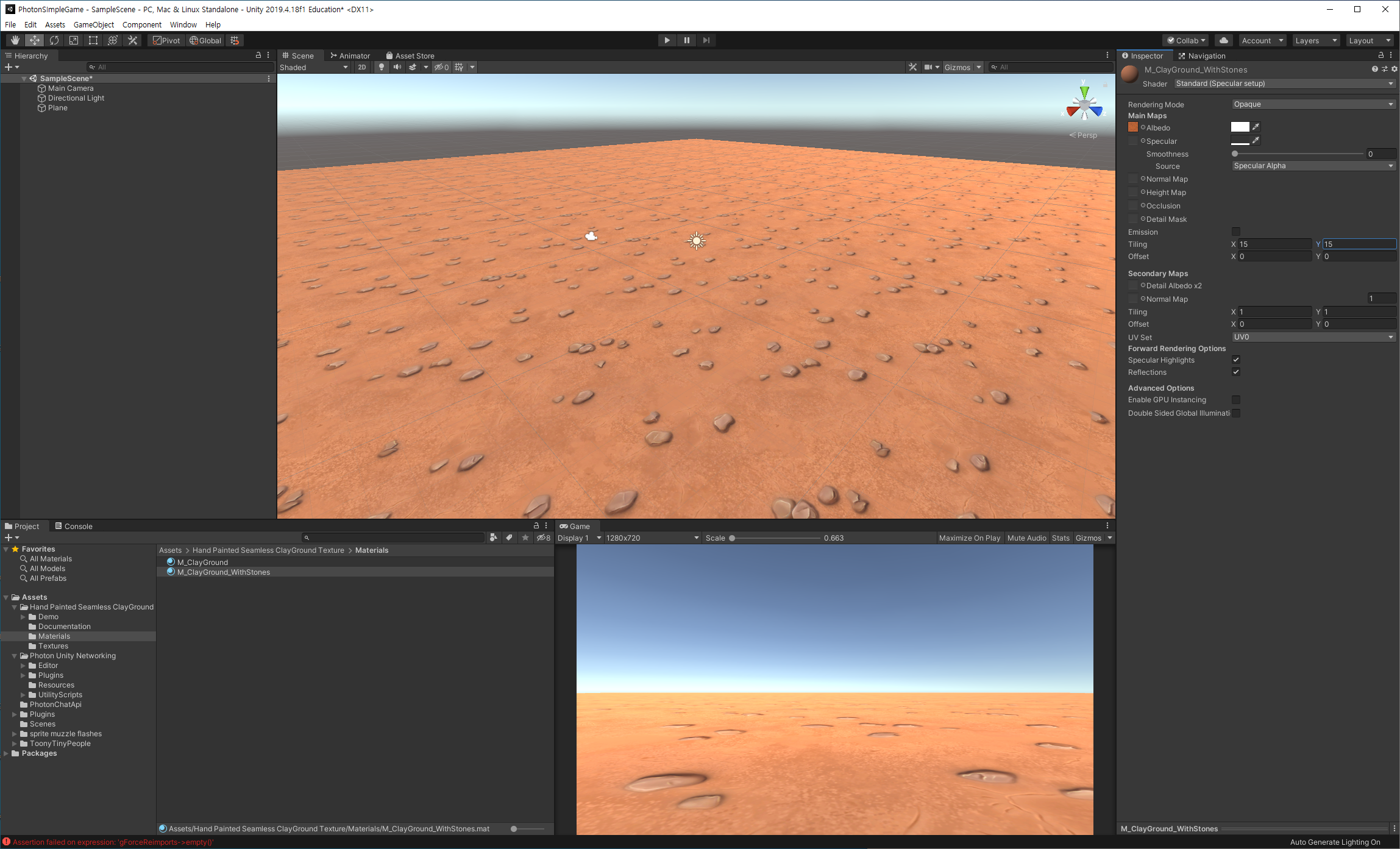Image resolution: width=1400 pixels, height=849 pixels.
Task: Open cloud services icon
Action: [1223, 40]
